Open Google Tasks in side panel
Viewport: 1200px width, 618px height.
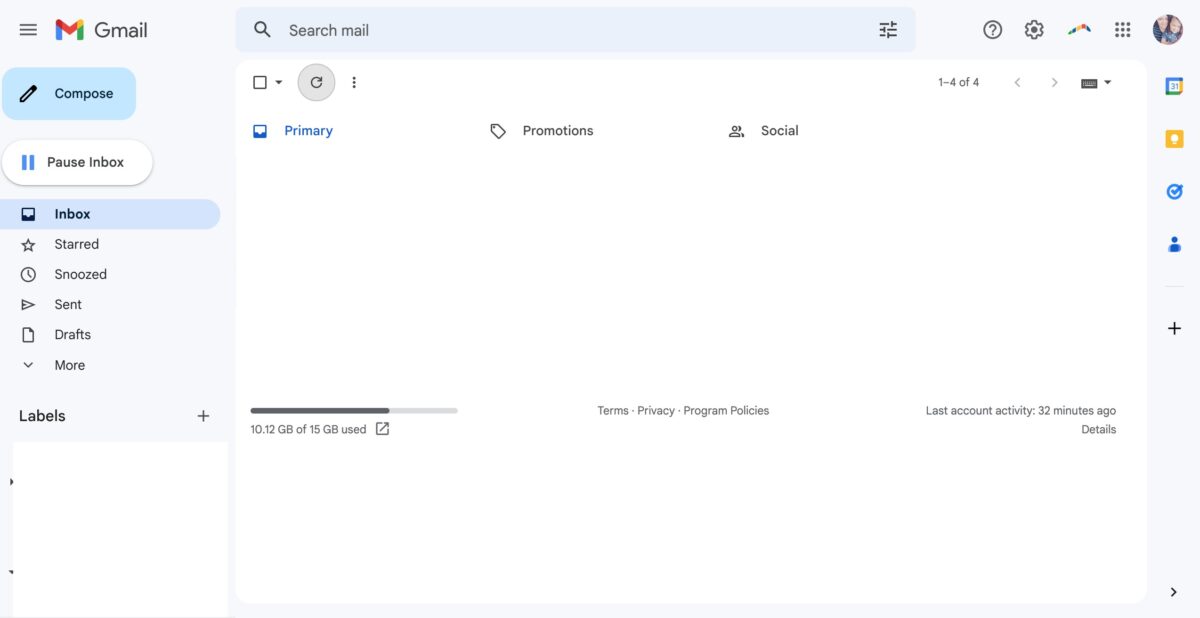pos(1174,191)
